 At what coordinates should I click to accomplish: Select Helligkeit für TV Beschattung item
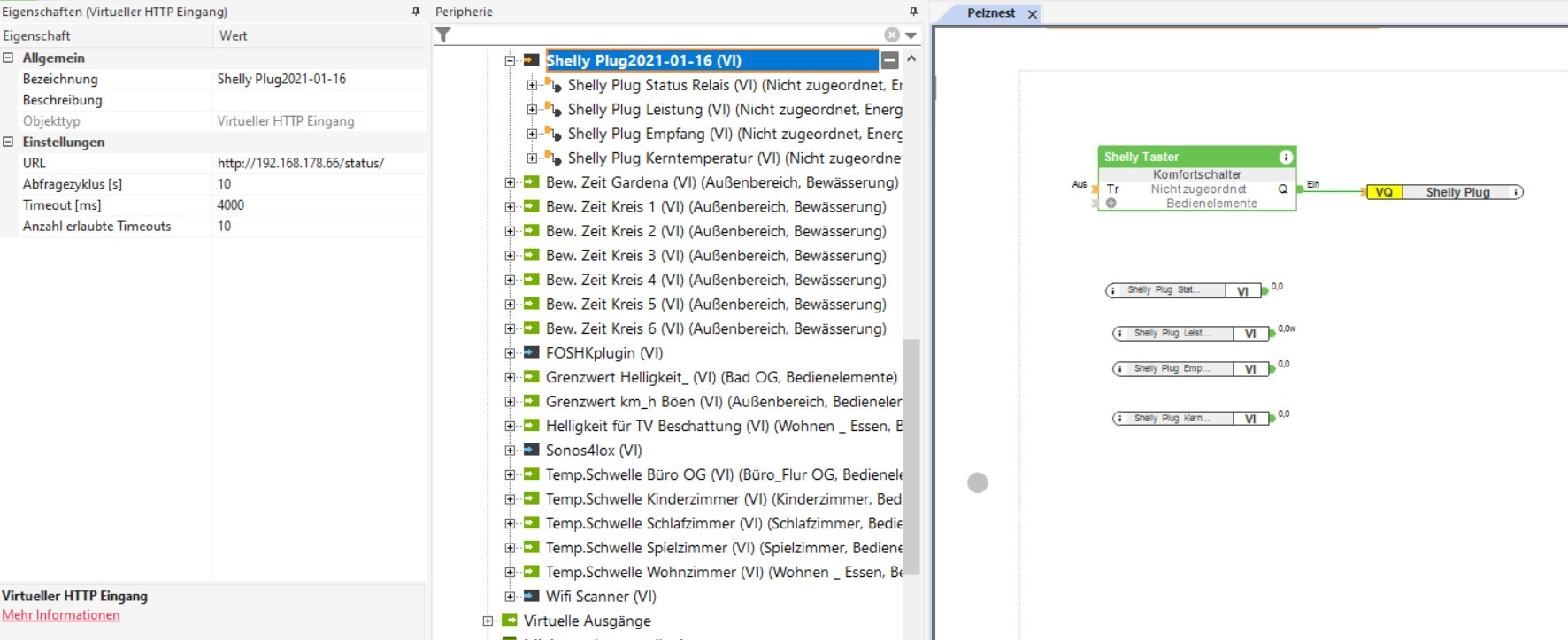click(x=724, y=426)
